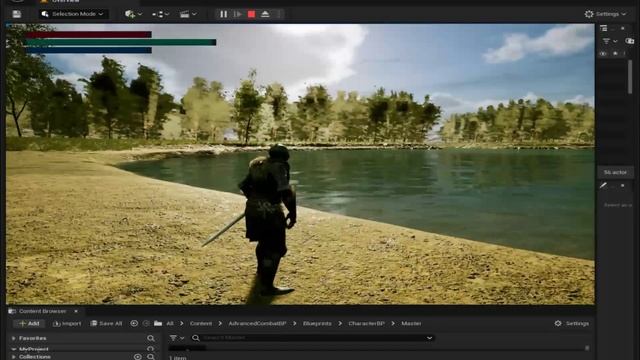Select the AdvancedCombatBP breadcrumb
The width and height of the screenshot is (640, 360).
tap(257, 323)
